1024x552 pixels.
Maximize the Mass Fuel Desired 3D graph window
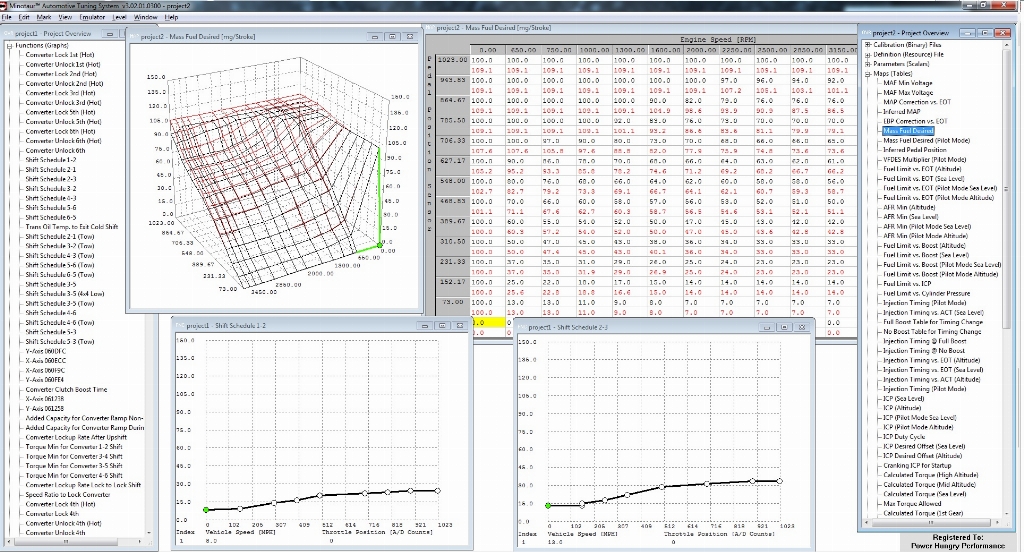[x=392, y=37]
